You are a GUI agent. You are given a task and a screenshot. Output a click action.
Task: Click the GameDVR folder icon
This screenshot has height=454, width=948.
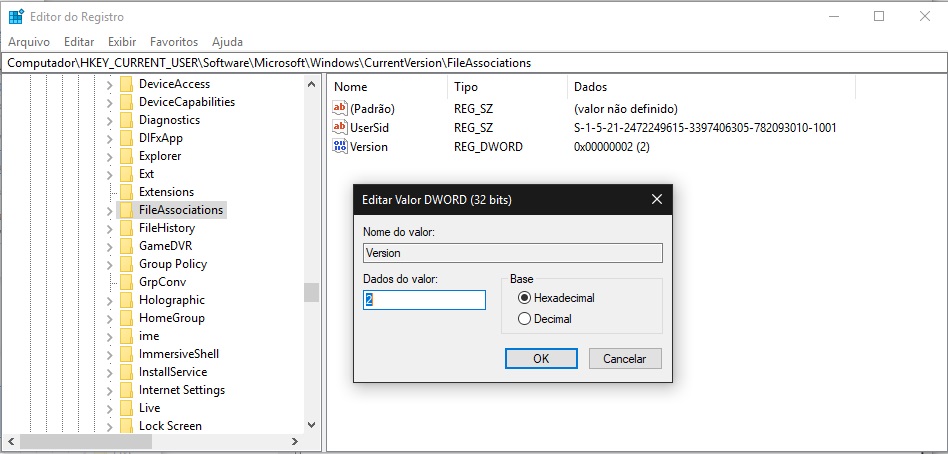pyautogui.click(x=126, y=246)
